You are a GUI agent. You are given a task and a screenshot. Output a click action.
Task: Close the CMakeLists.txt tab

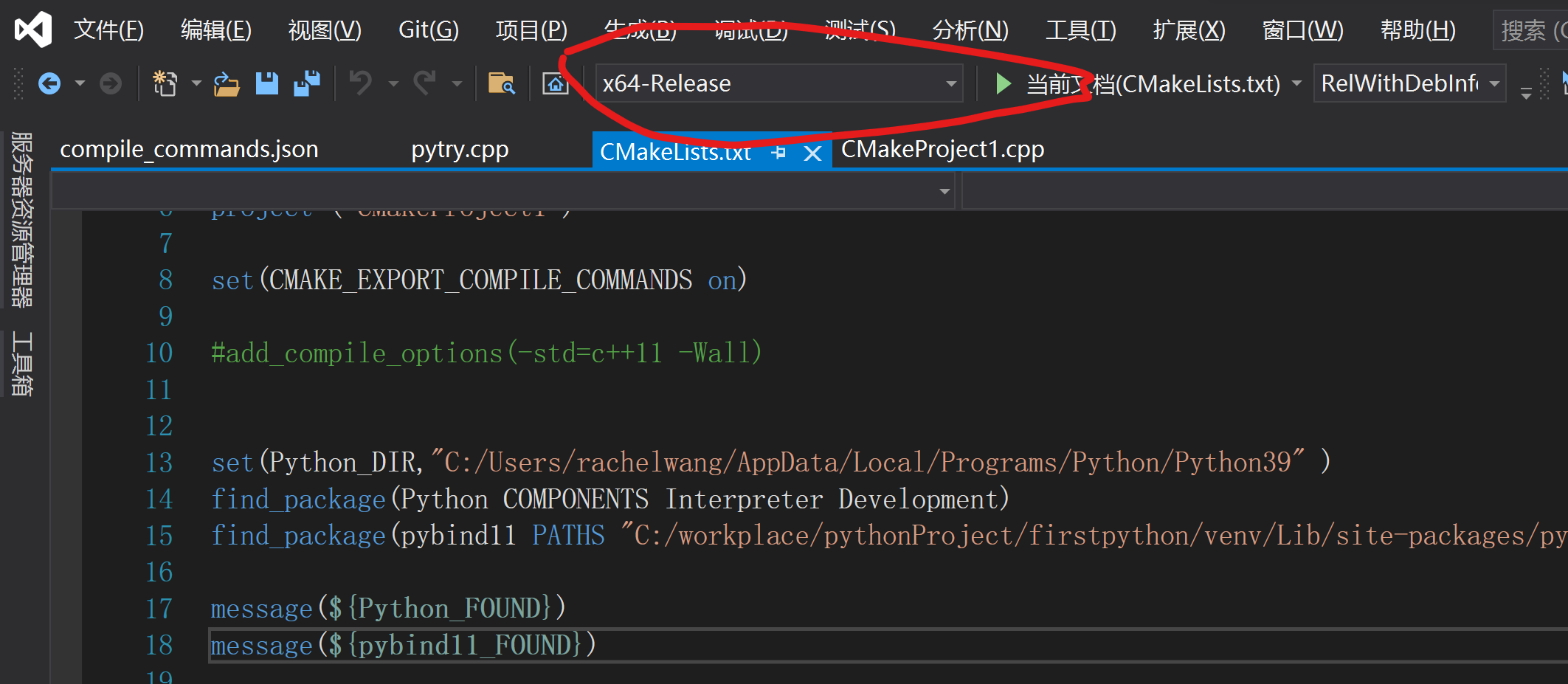click(812, 153)
